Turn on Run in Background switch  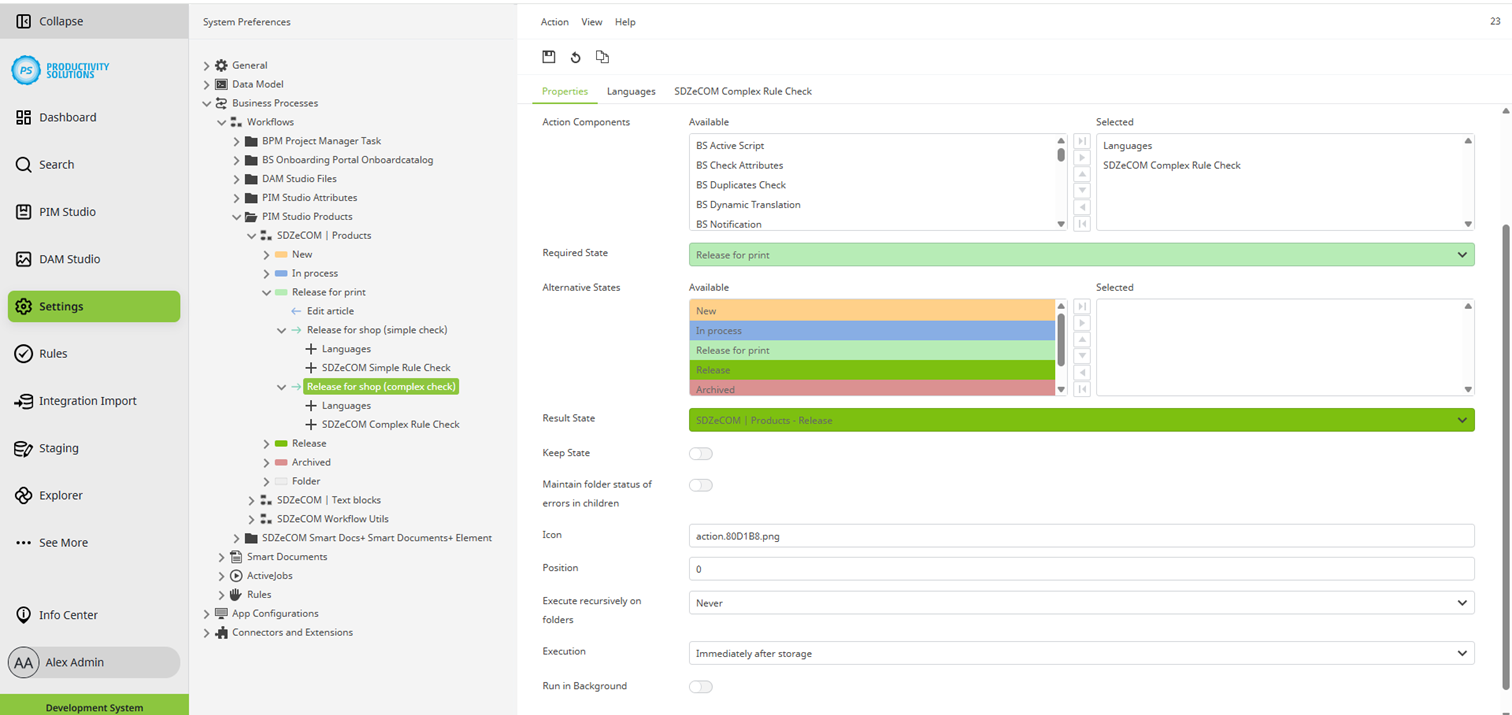pos(700,687)
